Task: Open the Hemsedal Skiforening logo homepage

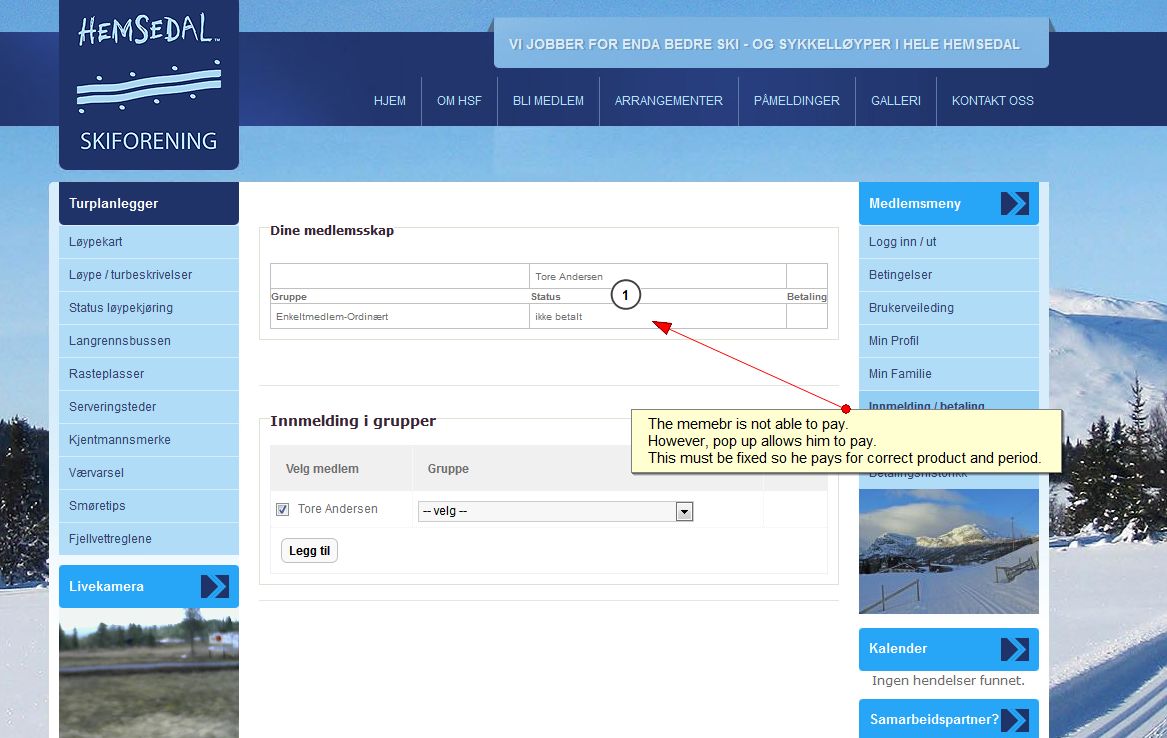Action: pos(149,83)
